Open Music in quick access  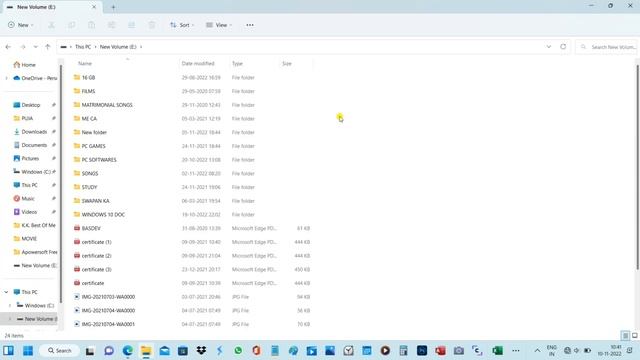[28, 198]
